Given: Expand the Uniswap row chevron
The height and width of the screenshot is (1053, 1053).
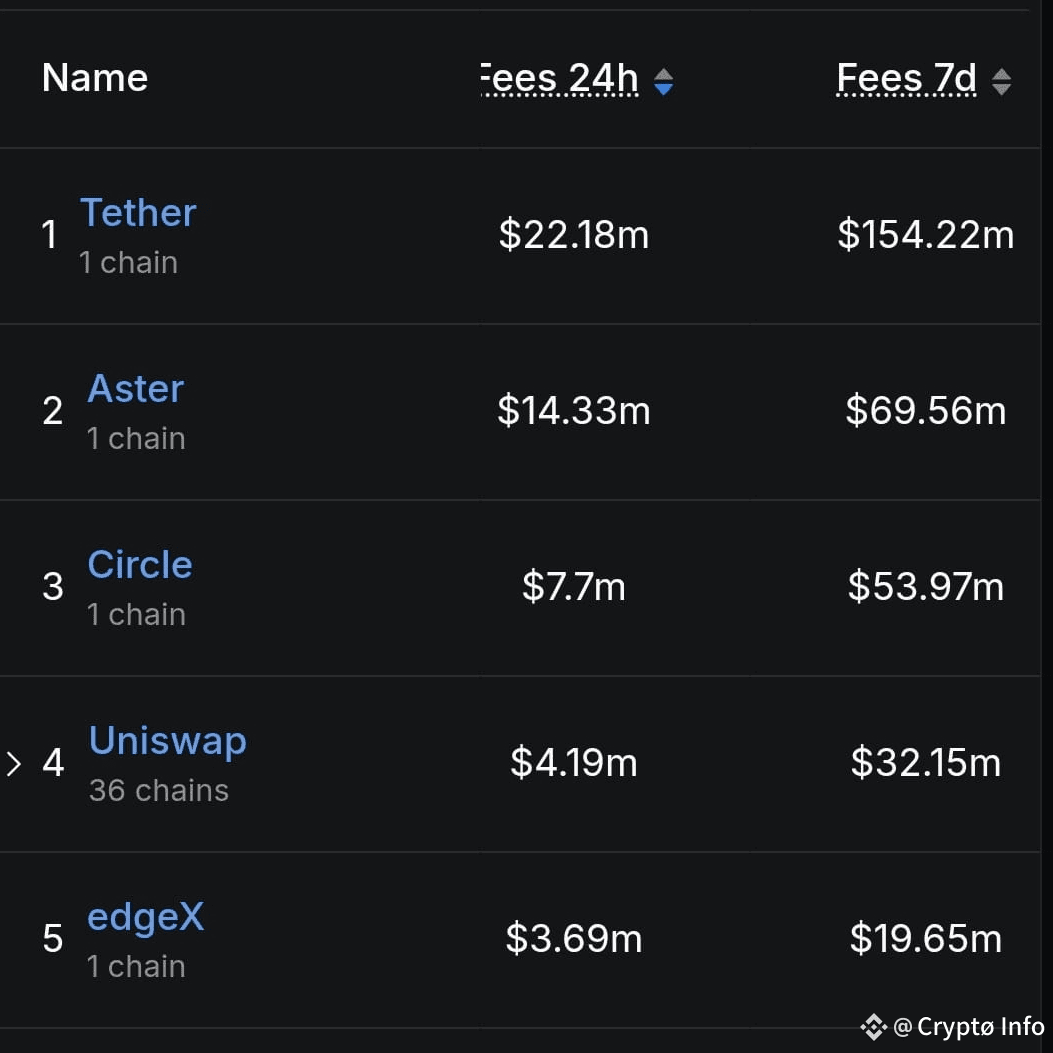Looking at the screenshot, I should click(13, 764).
